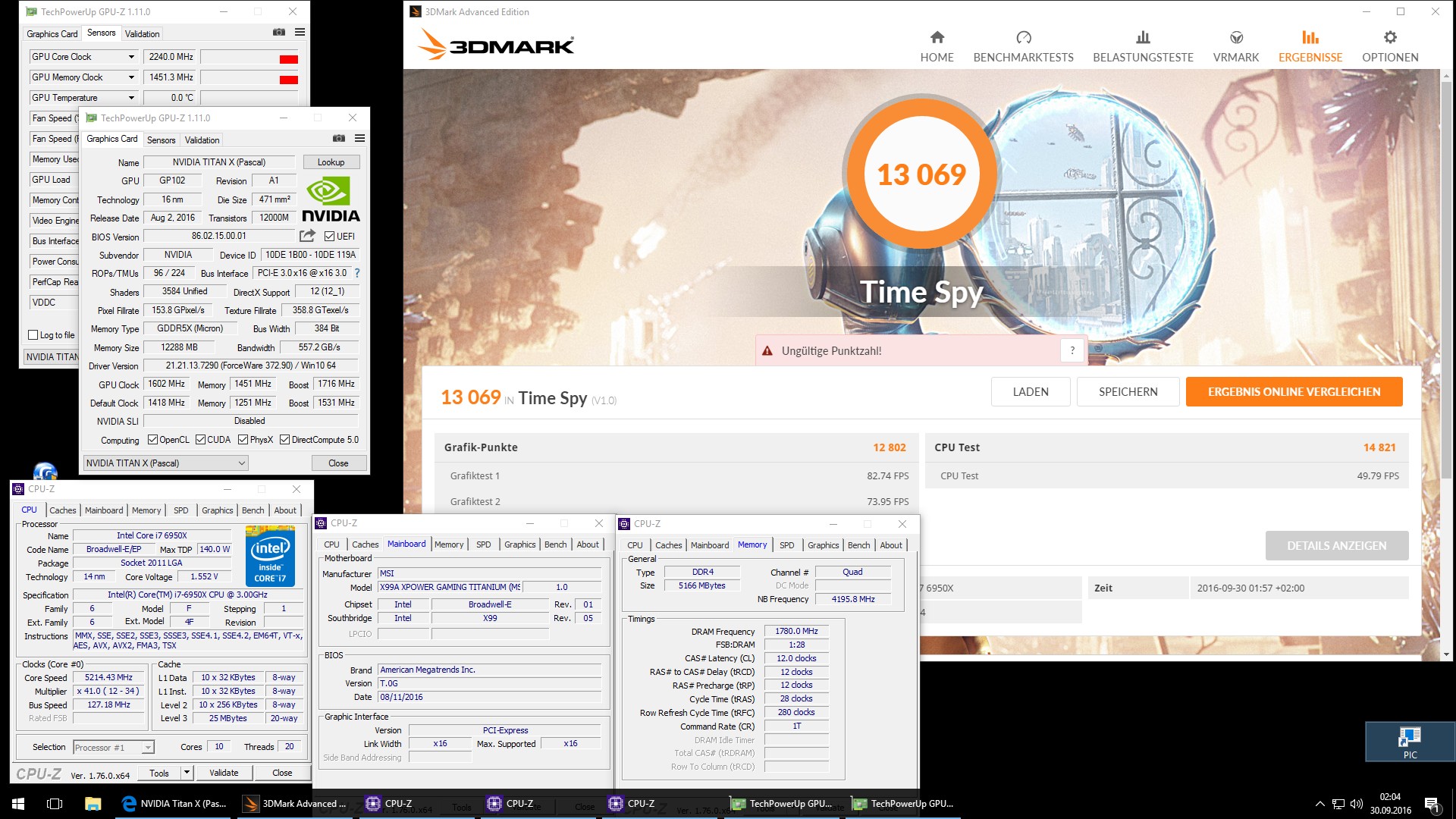Switch to Validation tab in front GPU-Z window
Viewport: 1456px width, 819px height.
point(202,140)
